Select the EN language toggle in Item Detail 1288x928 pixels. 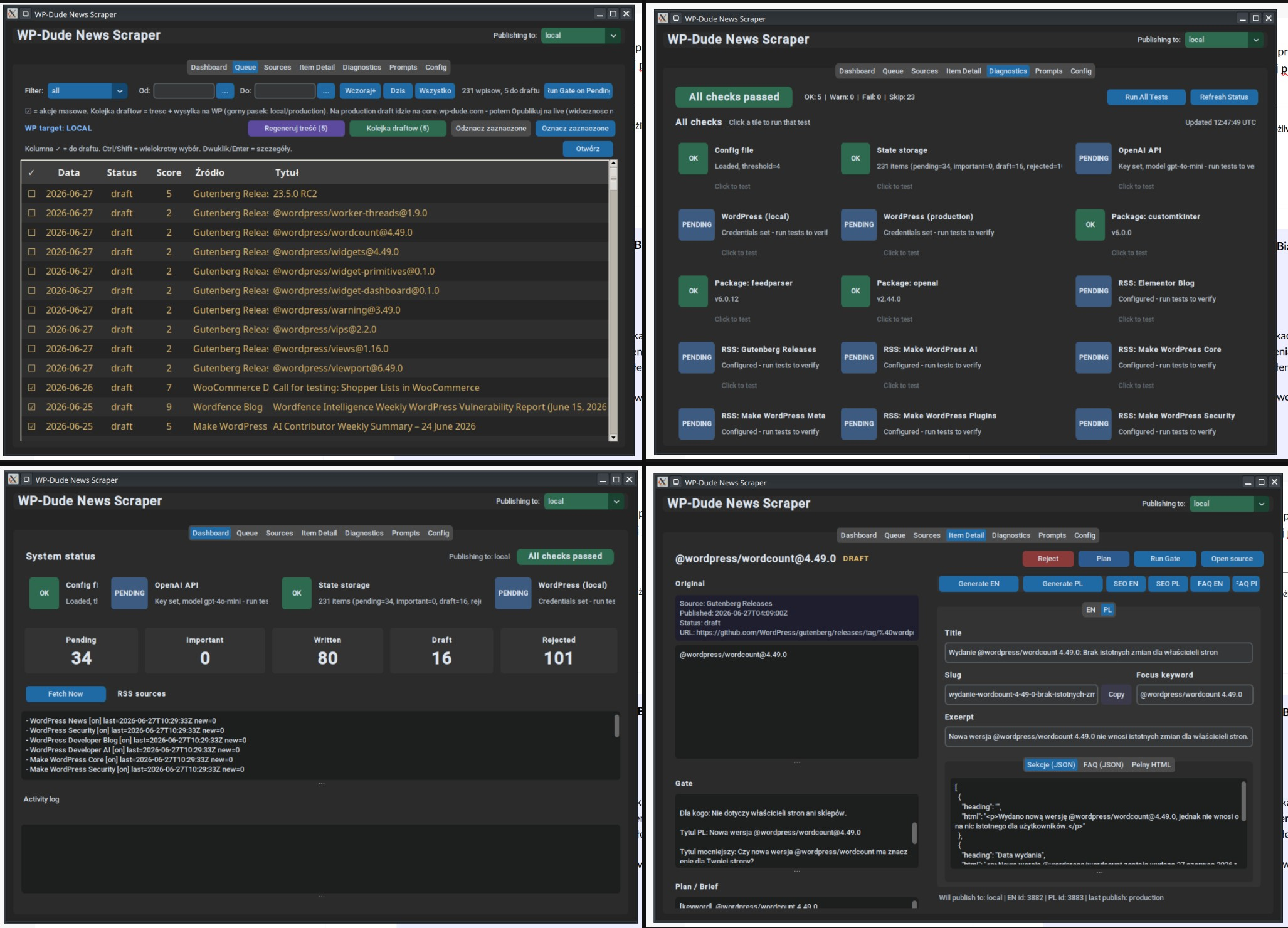pyautogui.click(x=1090, y=610)
